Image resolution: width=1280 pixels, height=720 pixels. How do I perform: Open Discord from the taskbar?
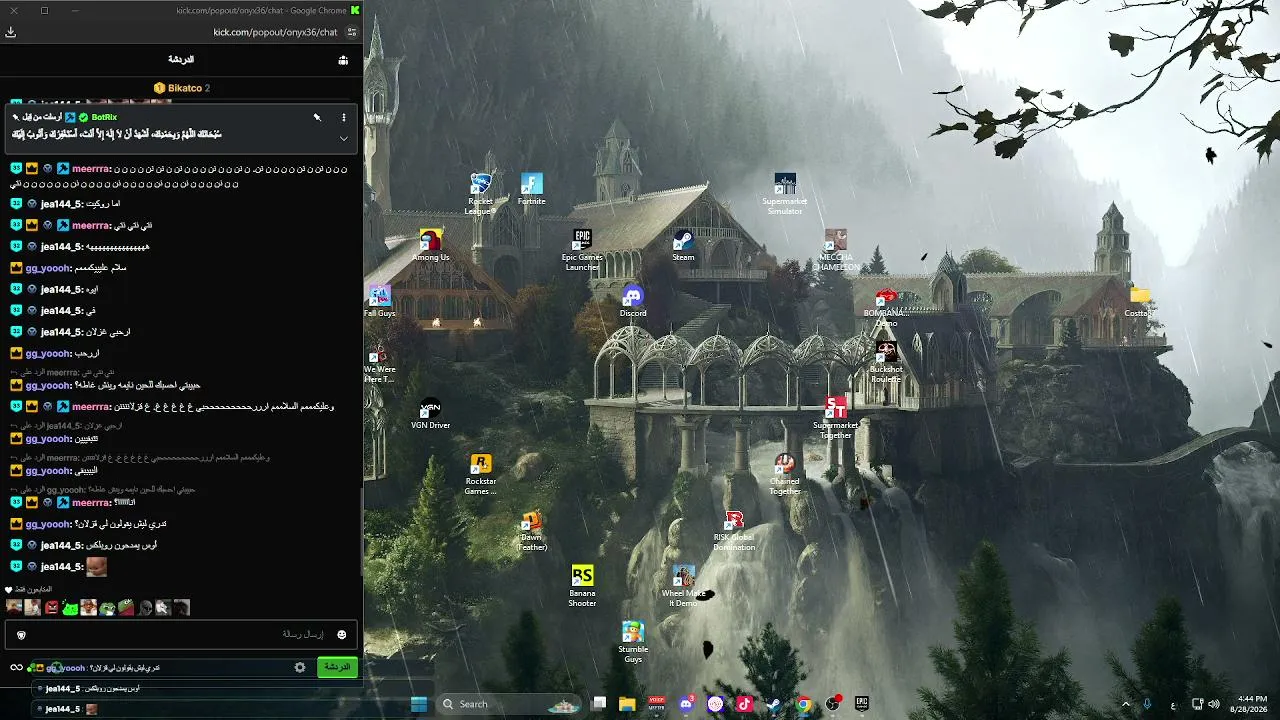pyautogui.click(x=686, y=704)
